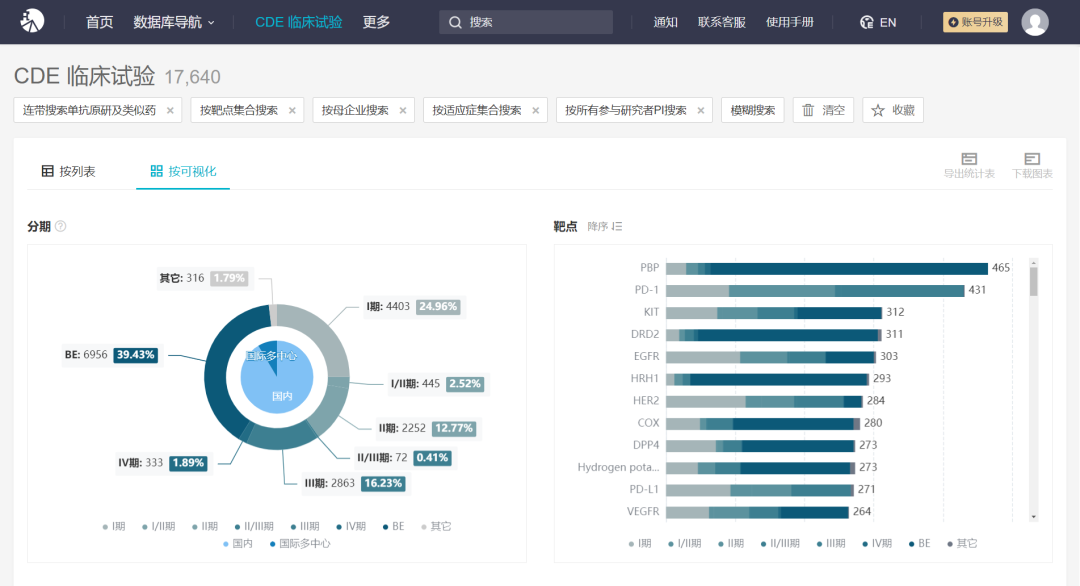
Task: Click the 16.23% III期 percentage label
Action: (x=383, y=483)
